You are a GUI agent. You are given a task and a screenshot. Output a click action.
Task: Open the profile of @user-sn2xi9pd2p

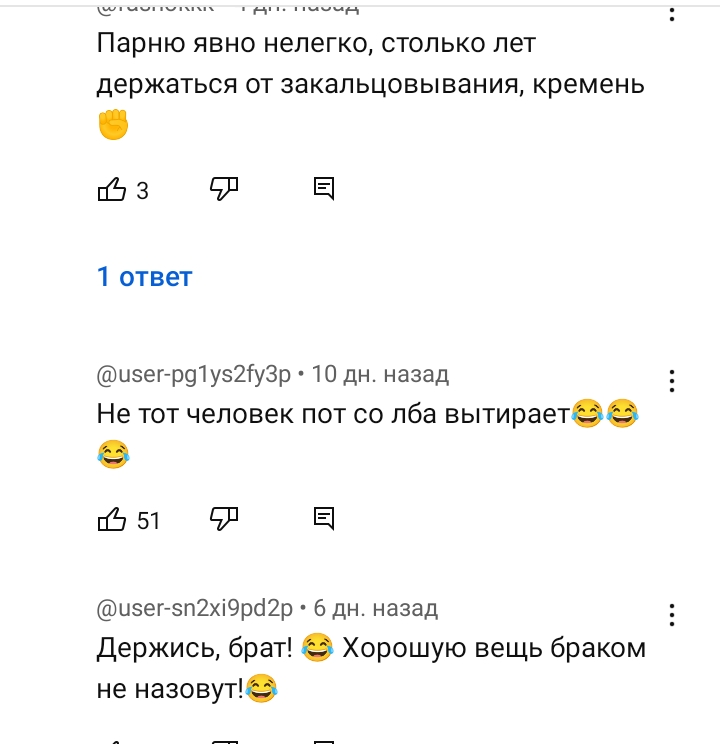[195, 608]
